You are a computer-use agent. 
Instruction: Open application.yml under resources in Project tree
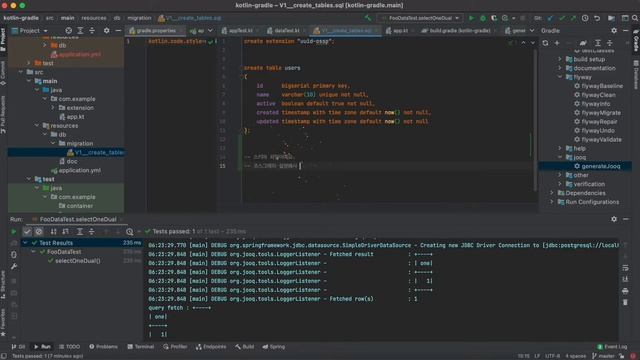(79, 171)
